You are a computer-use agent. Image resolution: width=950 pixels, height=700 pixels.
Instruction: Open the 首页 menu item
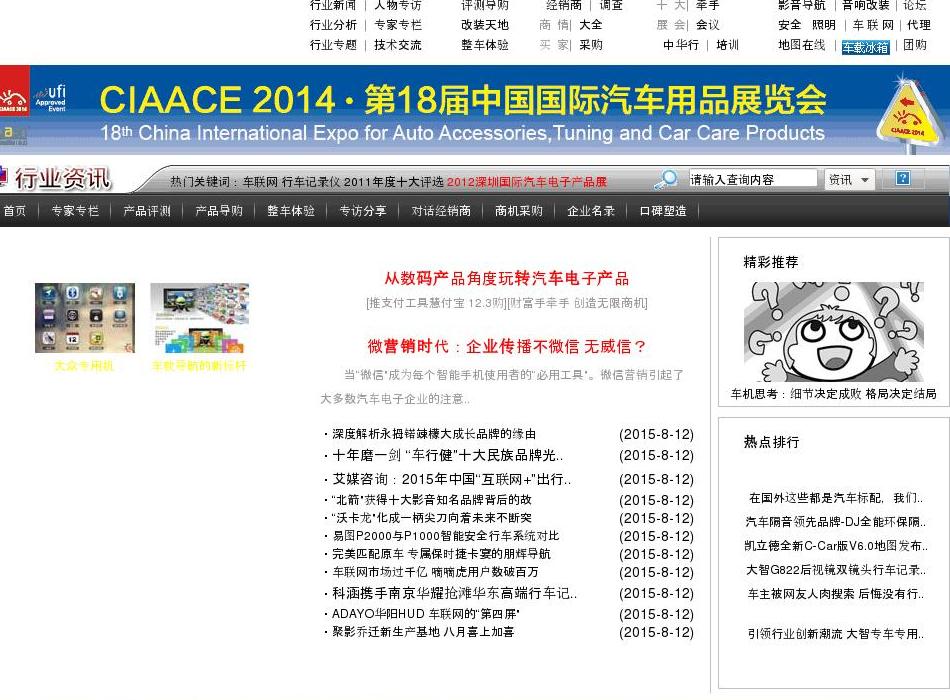click(15, 211)
